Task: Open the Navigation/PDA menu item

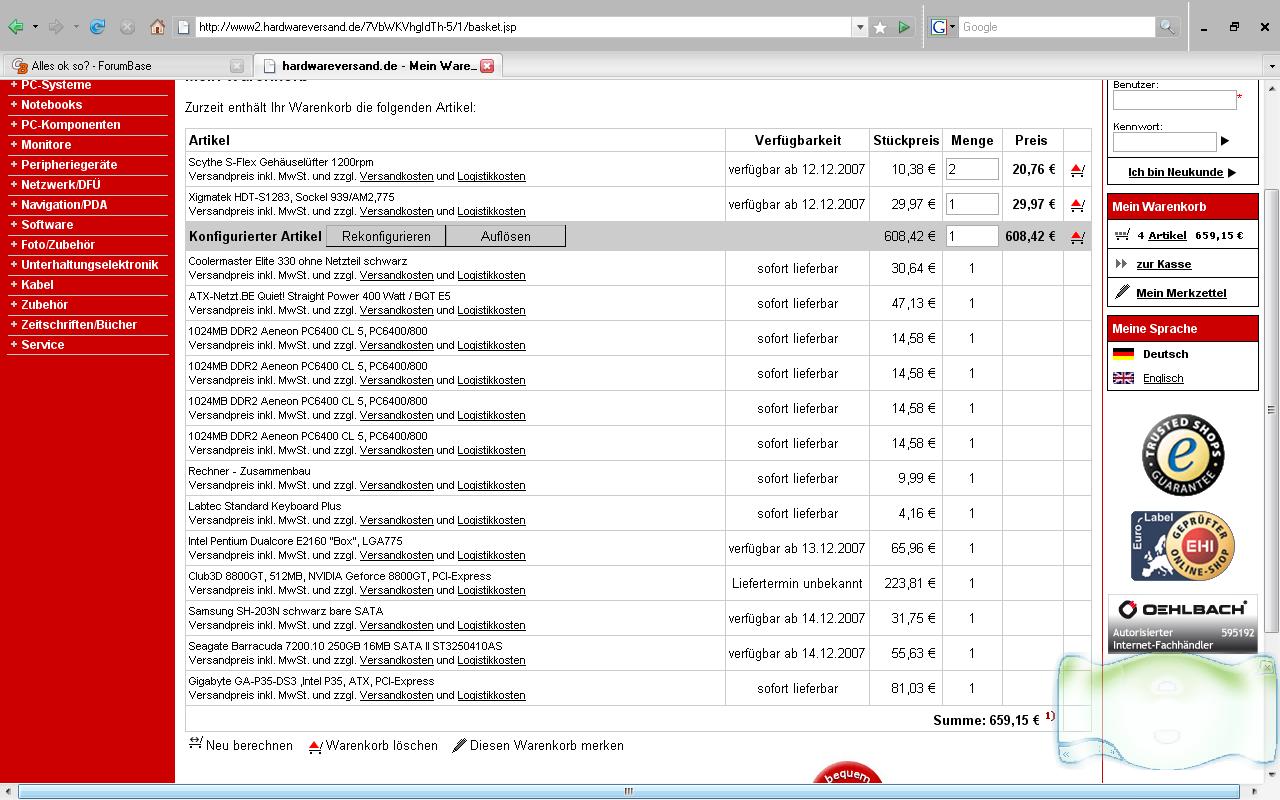Action: [63, 205]
